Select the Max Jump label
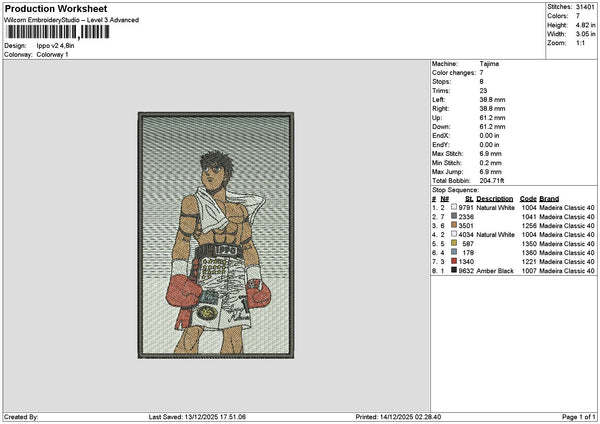 click(x=447, y=172)
